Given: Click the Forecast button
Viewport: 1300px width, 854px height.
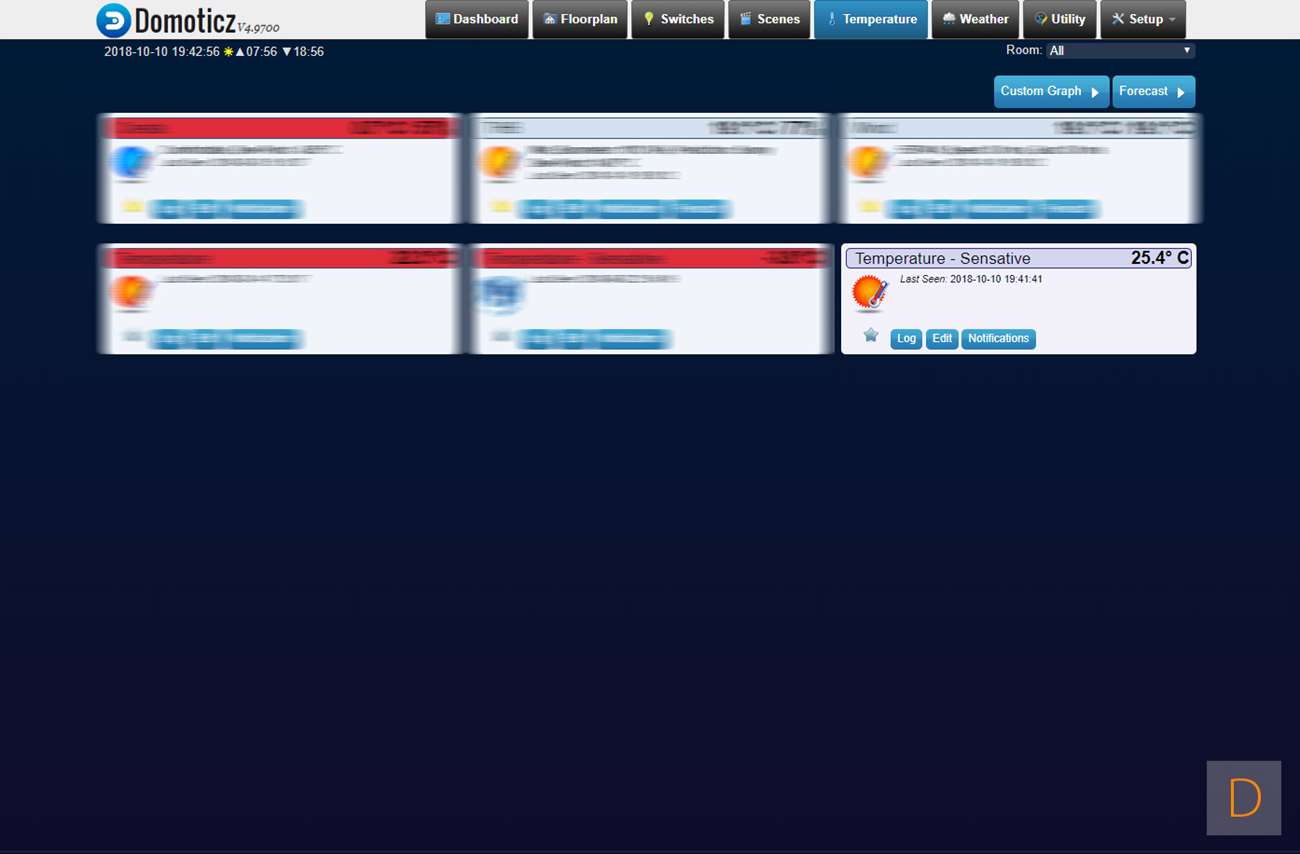Looking at the screenshot, I should tap(1154, 91).
